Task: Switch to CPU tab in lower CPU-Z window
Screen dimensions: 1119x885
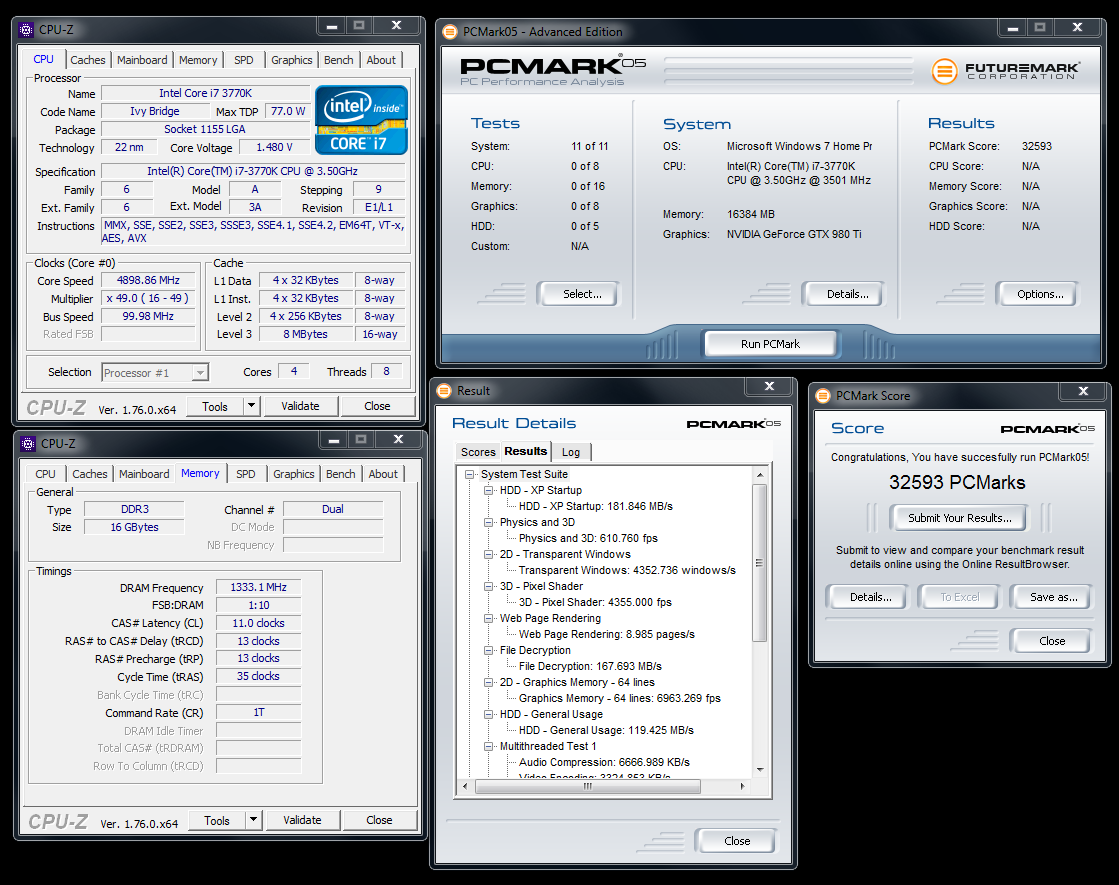Action: [x=46, y=474]
